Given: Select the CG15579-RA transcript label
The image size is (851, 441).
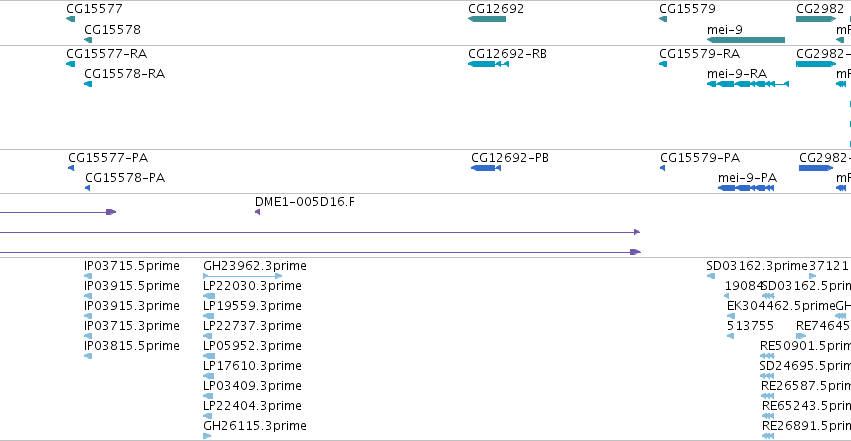Looking at the screenshot, I should point(700,54).
